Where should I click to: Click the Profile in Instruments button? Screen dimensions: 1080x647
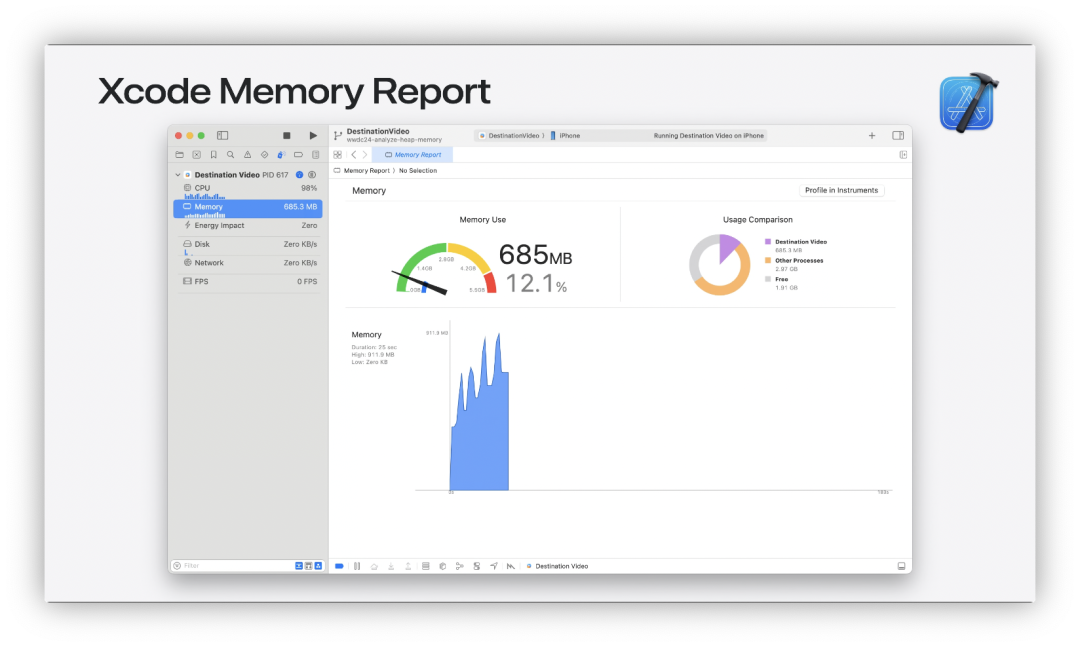[x=842, y=190]
